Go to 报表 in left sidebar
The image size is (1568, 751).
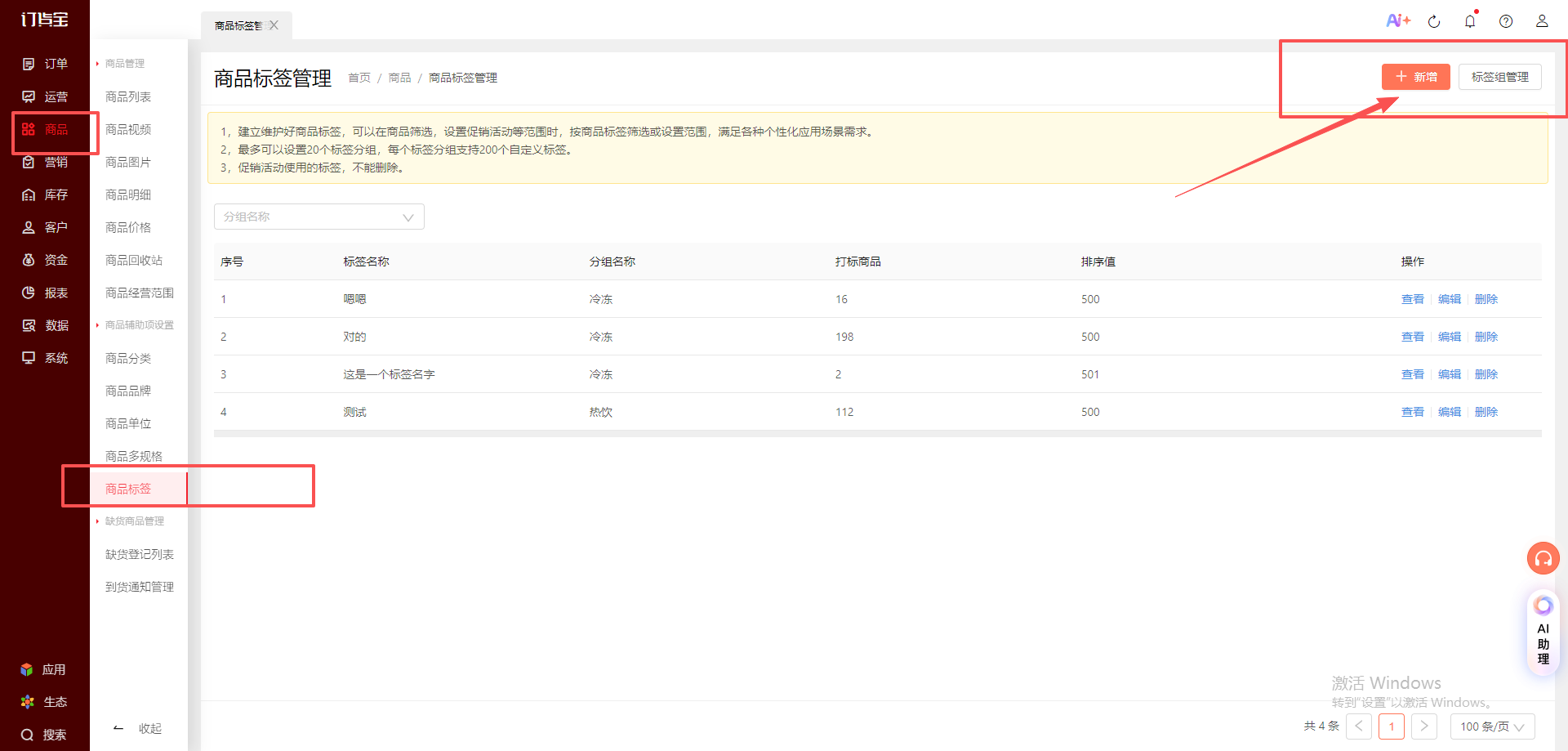(45, 293)
